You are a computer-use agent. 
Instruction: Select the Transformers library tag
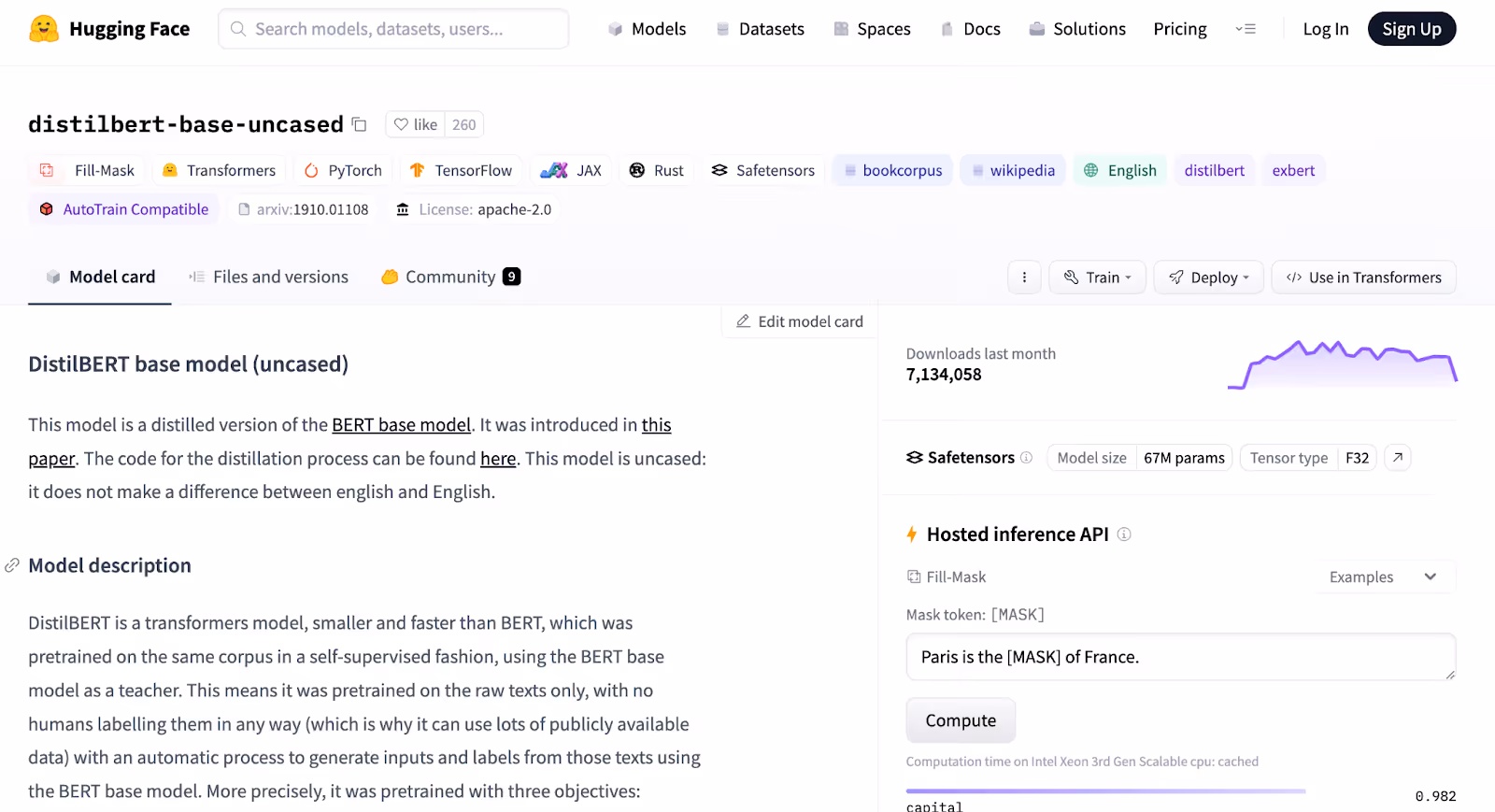[220, 170]
